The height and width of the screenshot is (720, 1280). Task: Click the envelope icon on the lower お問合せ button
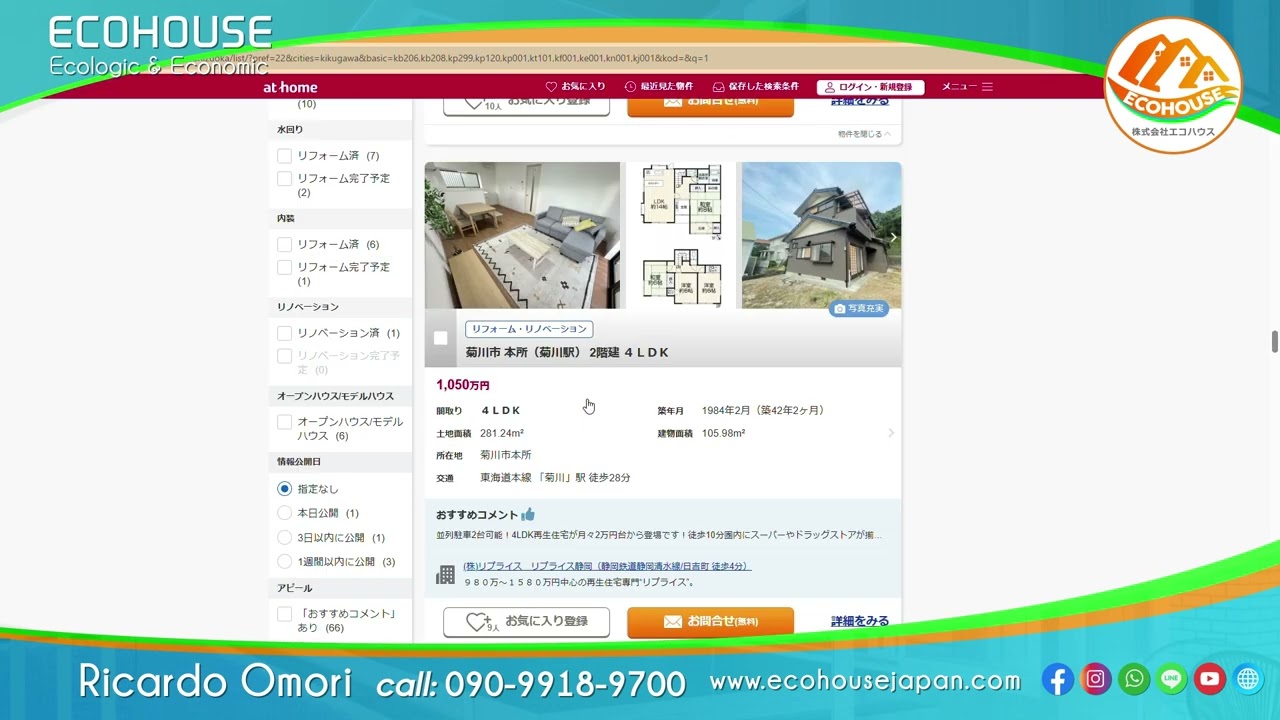(x=672, y=622)
